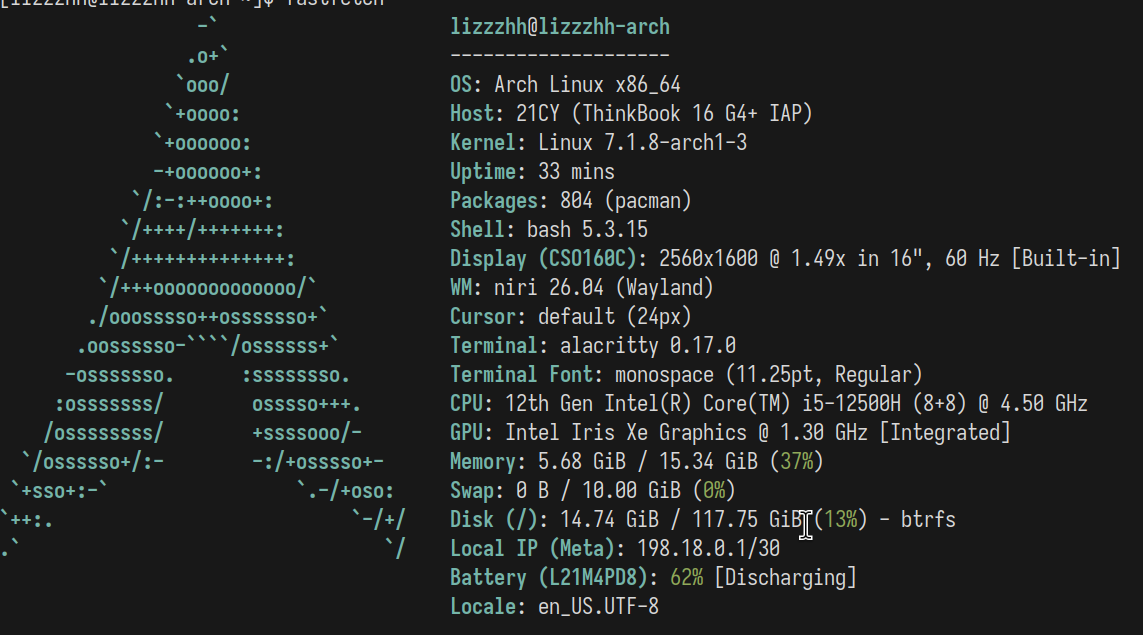Click the Packages 804 (pacman) line
This screenshot has width=1143, height=635.
point(571,200)
